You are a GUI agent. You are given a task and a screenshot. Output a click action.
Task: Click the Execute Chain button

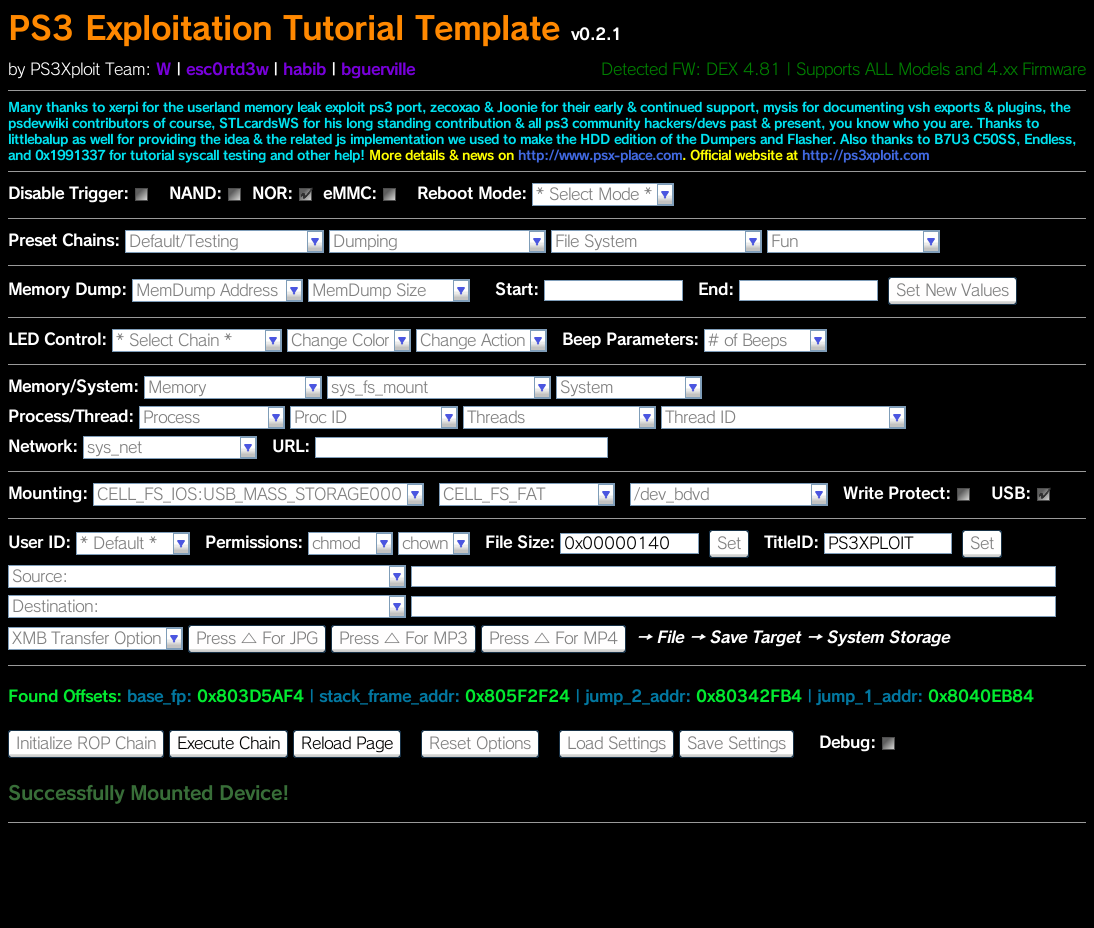[229, 744]
